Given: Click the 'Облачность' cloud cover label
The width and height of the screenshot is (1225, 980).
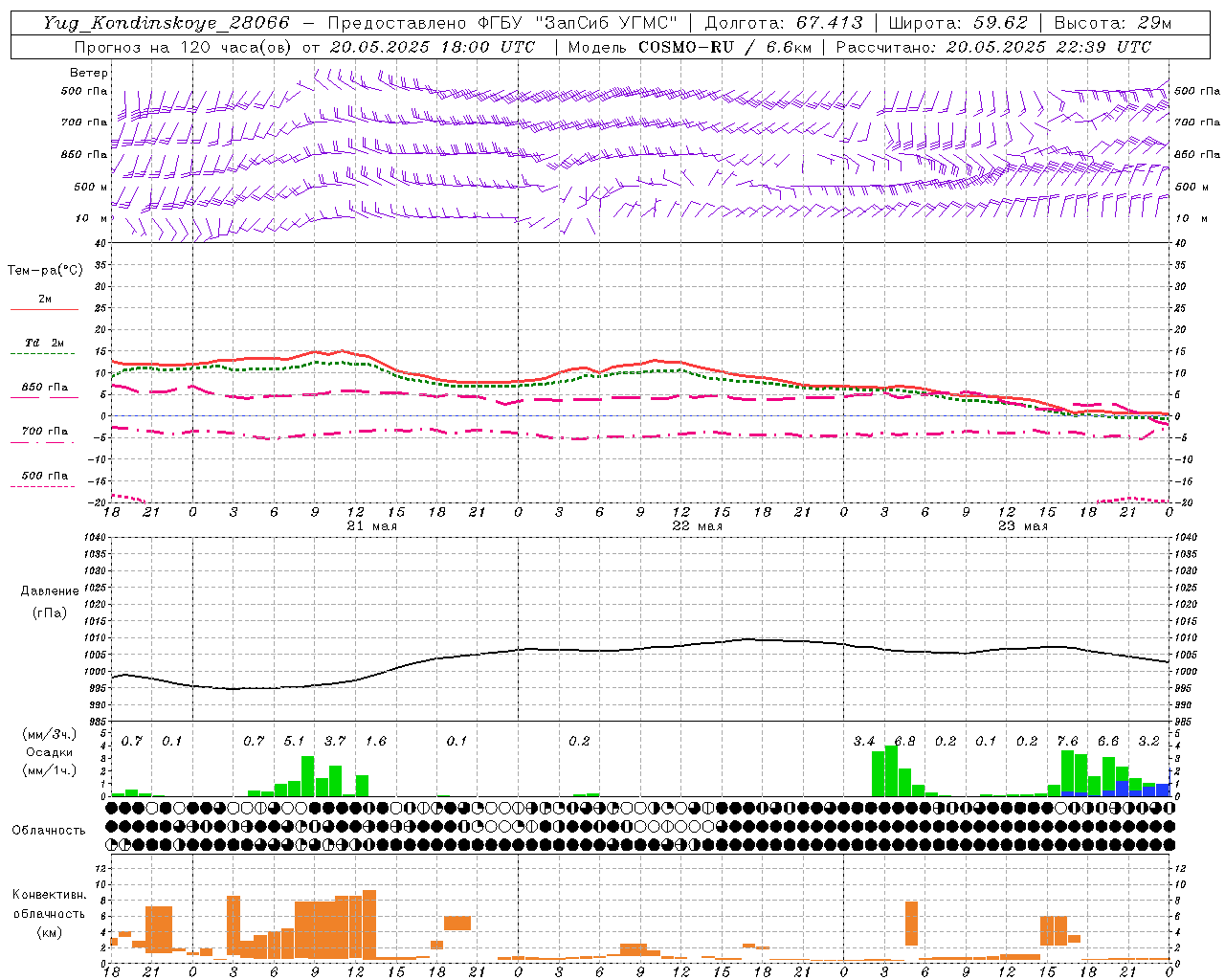Looking at the screenshot, I should tap(49, 830).
